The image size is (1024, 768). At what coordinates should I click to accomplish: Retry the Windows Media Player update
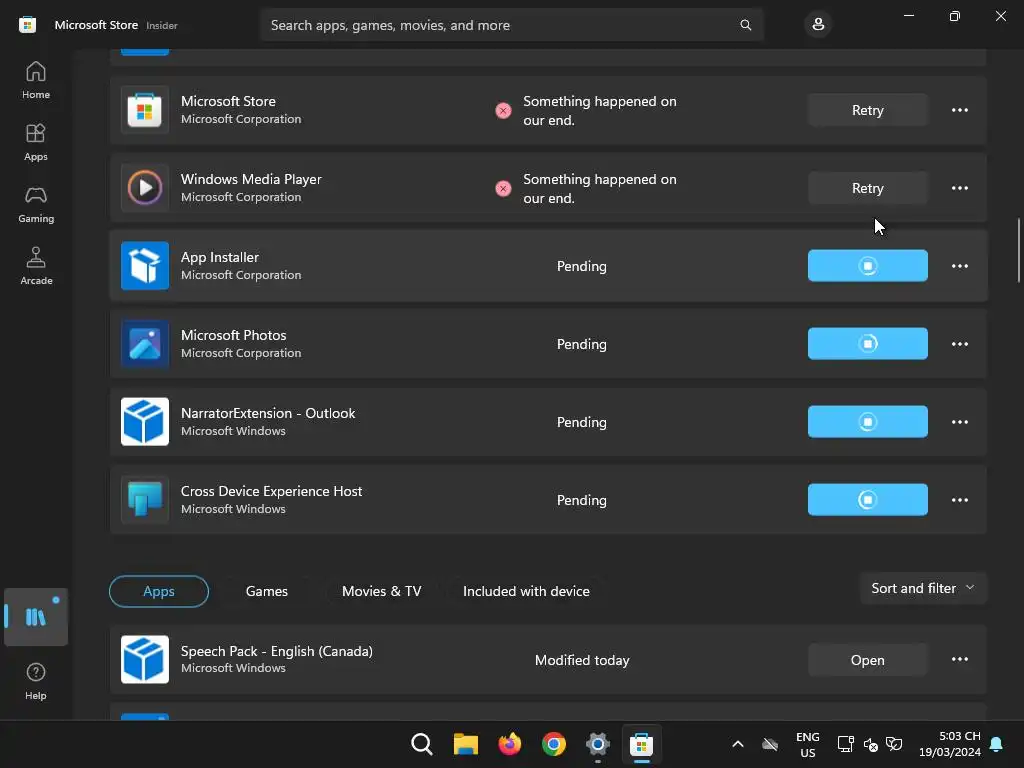[x=867, y=188]
